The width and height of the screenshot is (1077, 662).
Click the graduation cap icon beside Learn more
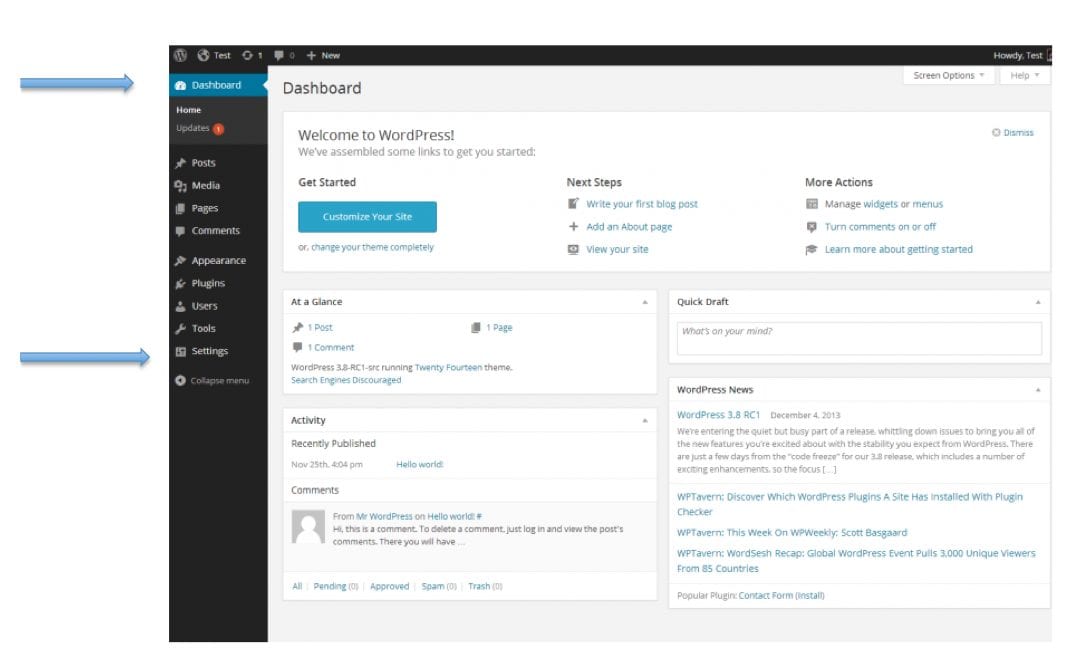click(x=812, y=249)
